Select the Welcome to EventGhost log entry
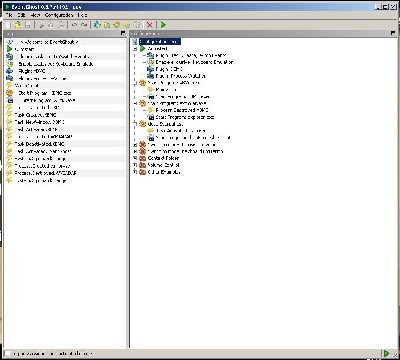Image resolution: width=400 pixels, height=360 pixels. [65, 42]
